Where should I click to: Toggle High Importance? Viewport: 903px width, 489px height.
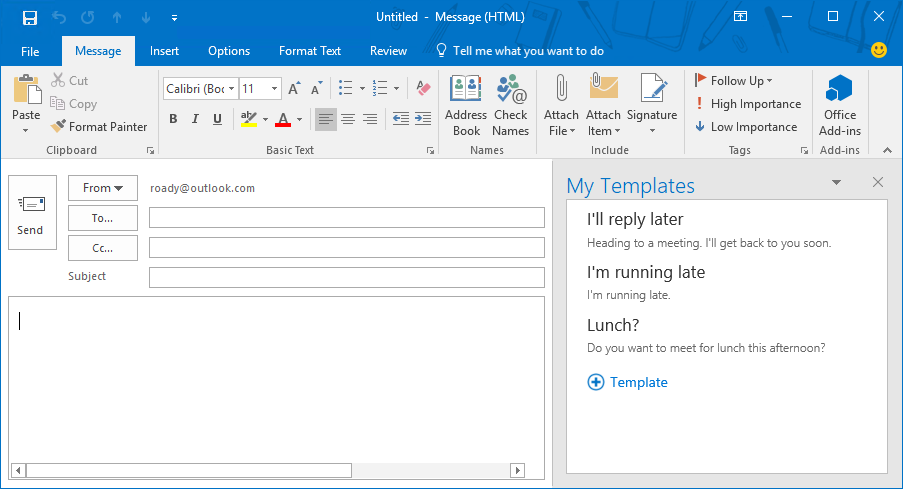click(748, 104)
